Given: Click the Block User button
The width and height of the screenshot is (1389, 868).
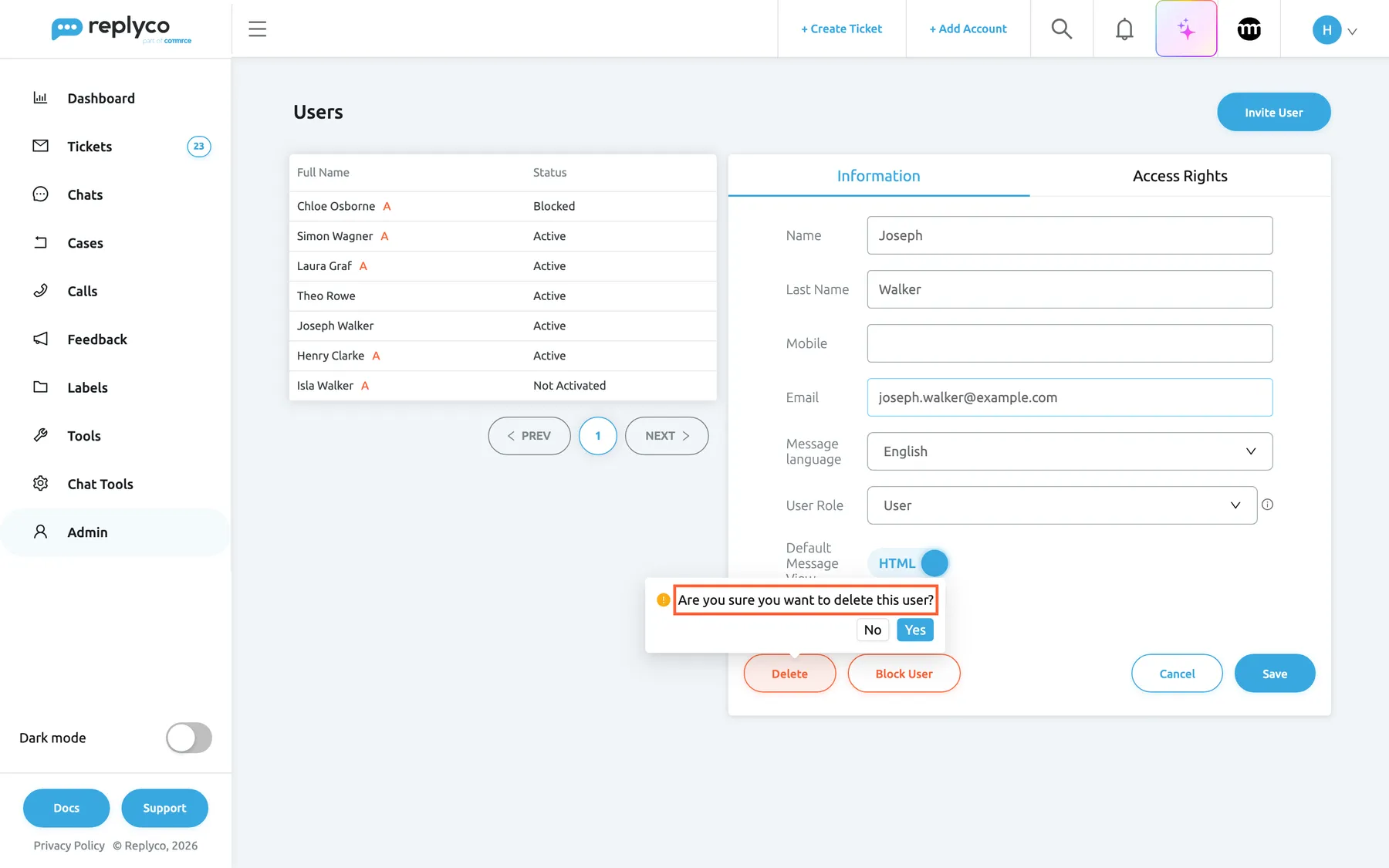Looking at the screenshot, I should (904, 674).
